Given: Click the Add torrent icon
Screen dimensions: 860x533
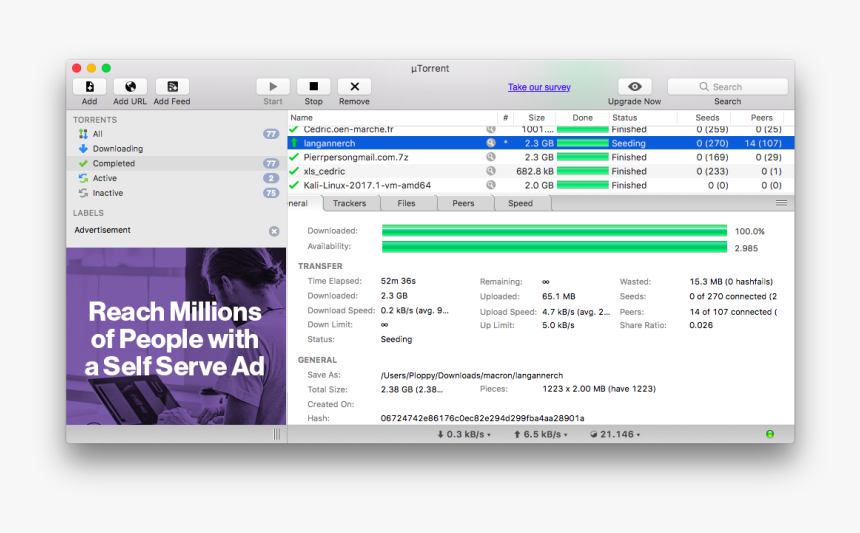Looking at the screenshot, I should pyautogui.click(x=89, y=87).
